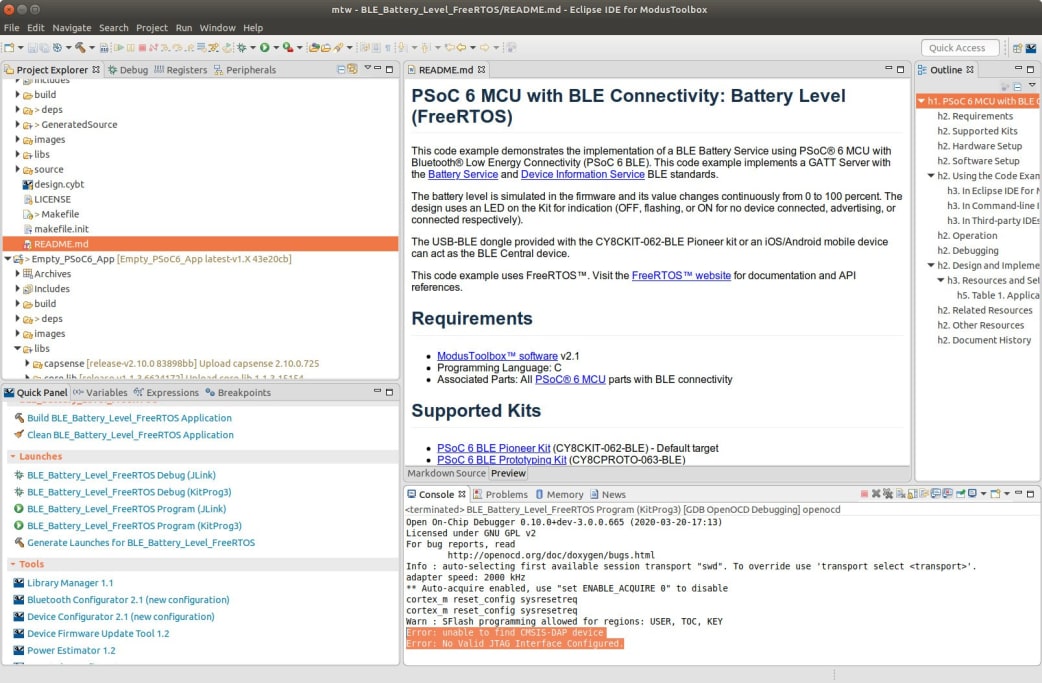Switch to the Peripherals tab

245,70
